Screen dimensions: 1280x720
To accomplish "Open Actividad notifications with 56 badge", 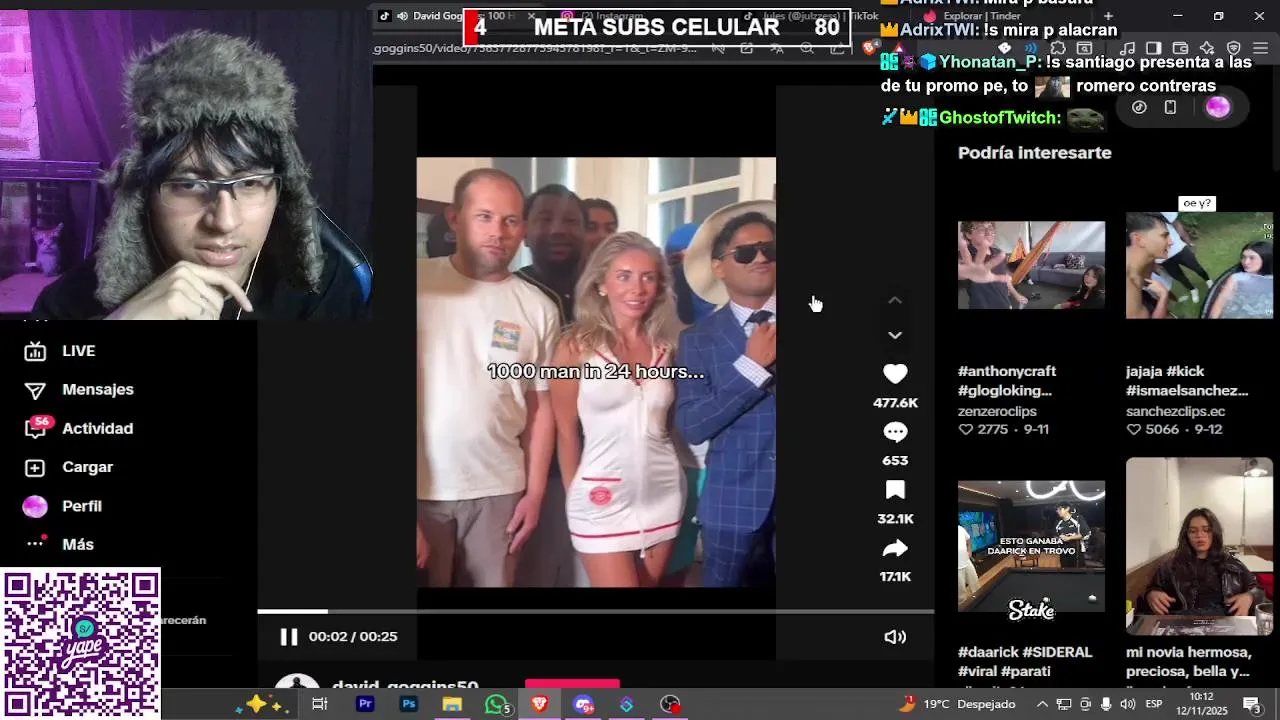I will click(79, 428).
